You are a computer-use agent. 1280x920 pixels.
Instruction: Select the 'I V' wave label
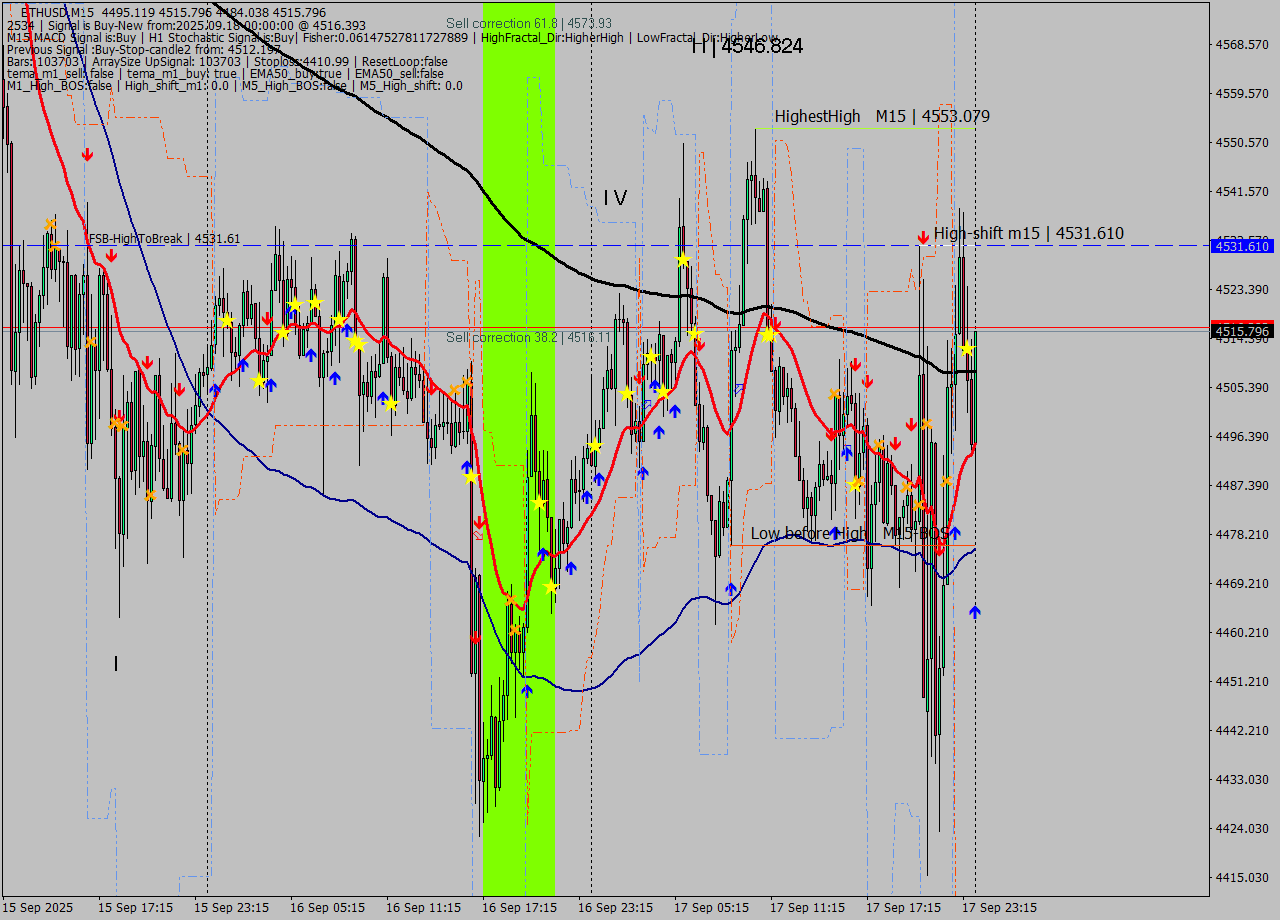615,198
